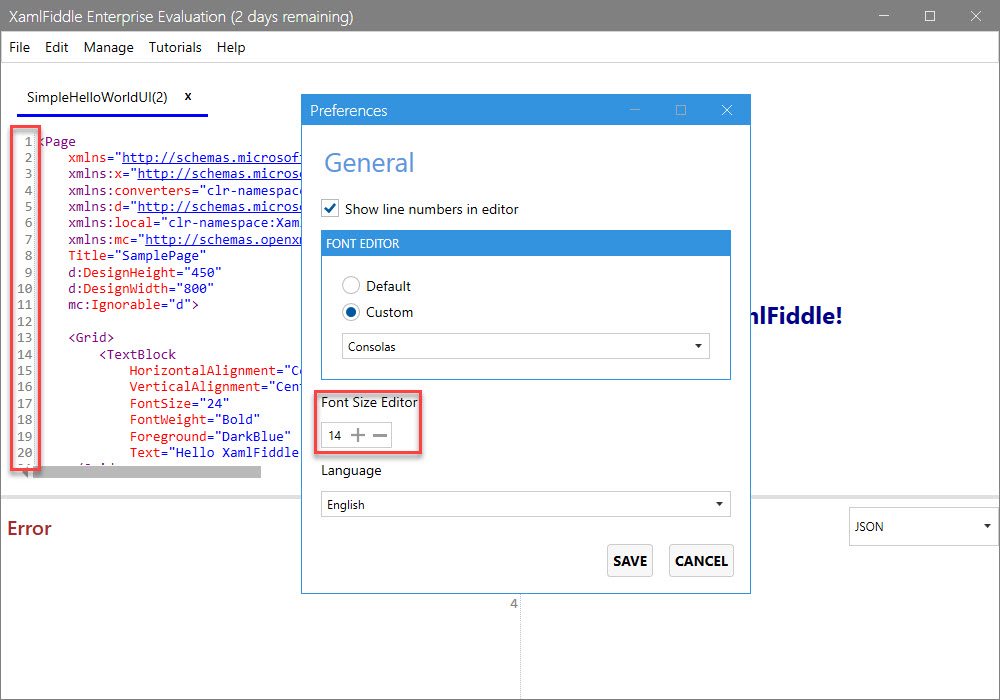Click the FONT EDITOR section header
This screenshot has height=700, width=1000.
coord(526,244)
